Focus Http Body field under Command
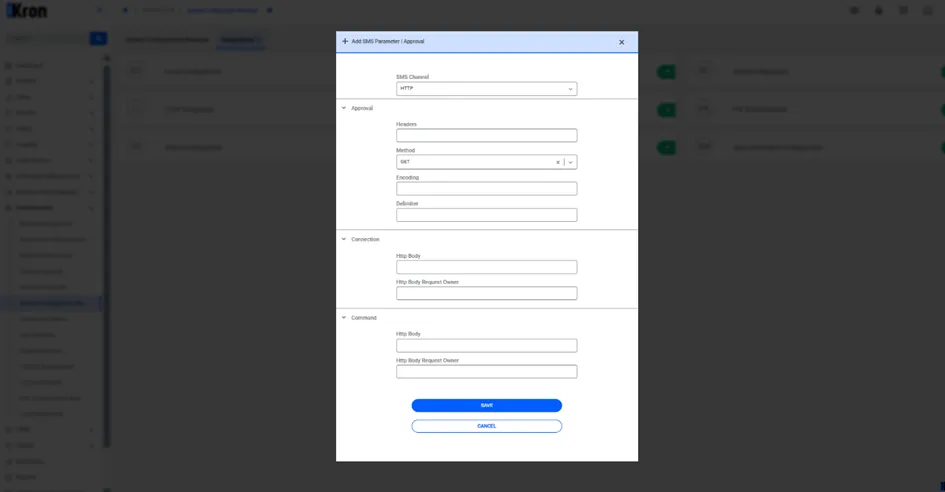 click(486, 345)
